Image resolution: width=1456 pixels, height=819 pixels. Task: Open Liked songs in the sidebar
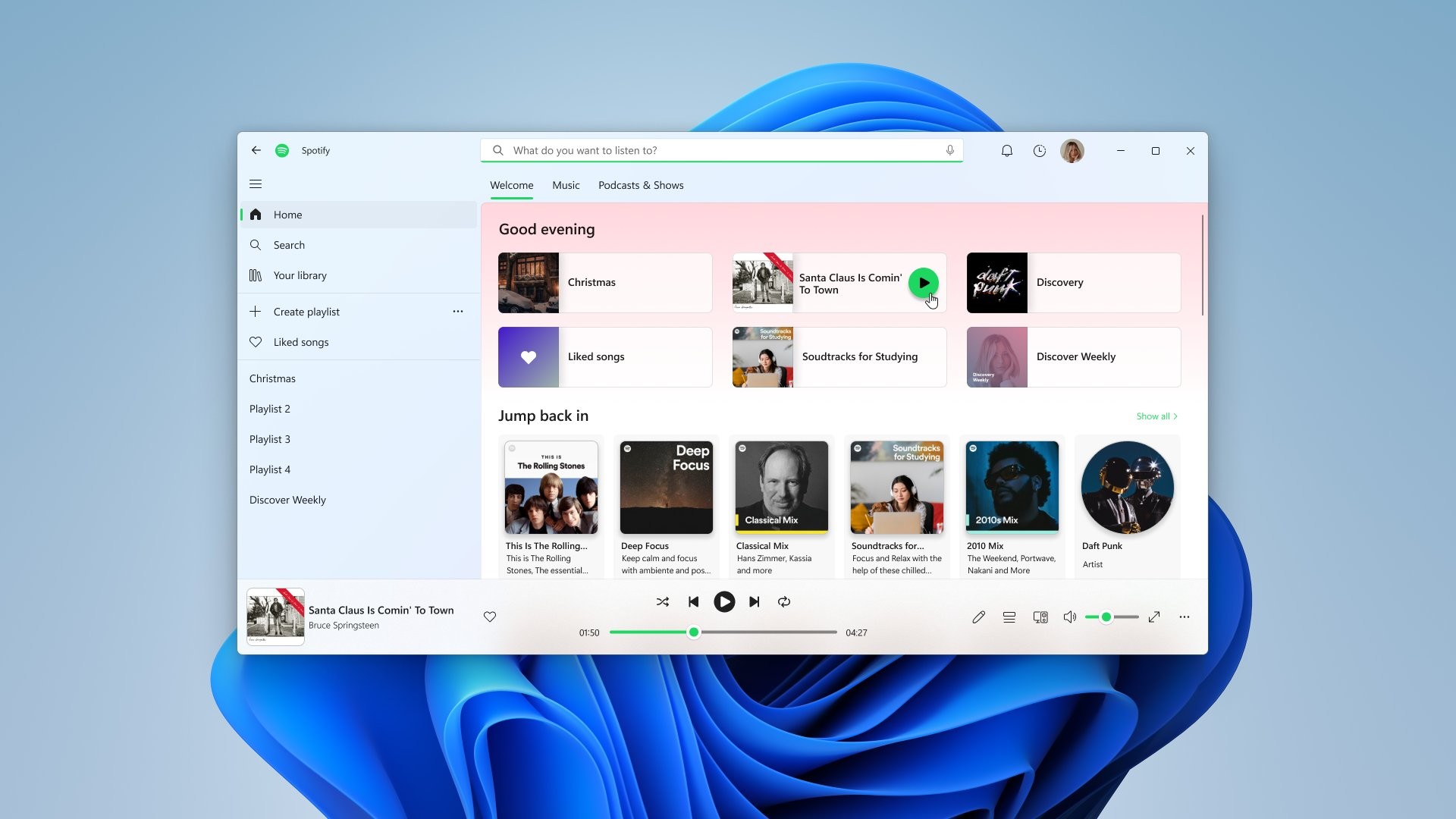click(300, 343)
